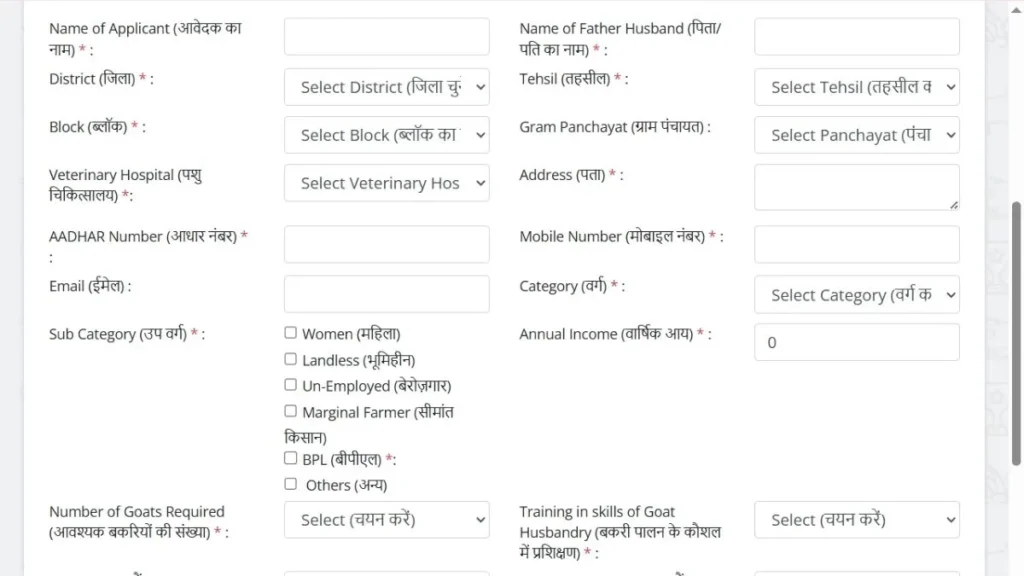The image size is (1024, 576).
Task: Expand the Select Category dropdown
Action: [x=856, y=295]
